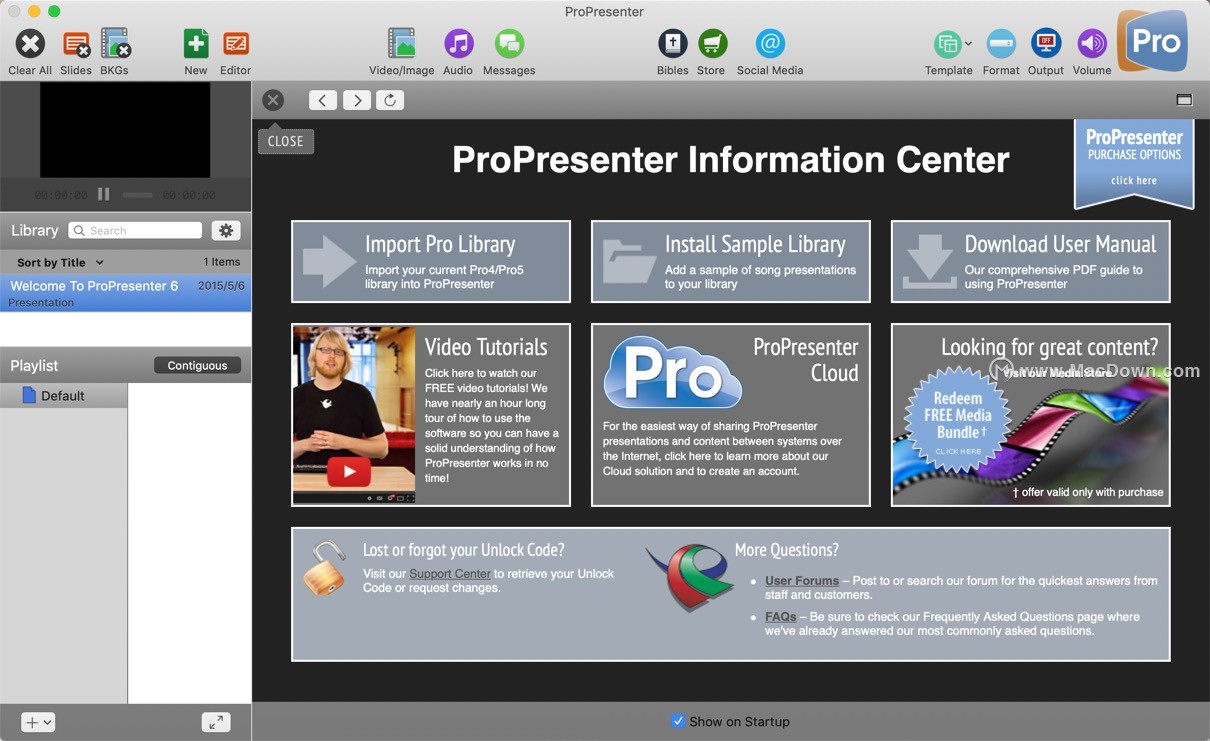This screenshot has width=1210, height=741.
Task: Click the black preview video area
Action: point(125,130)
